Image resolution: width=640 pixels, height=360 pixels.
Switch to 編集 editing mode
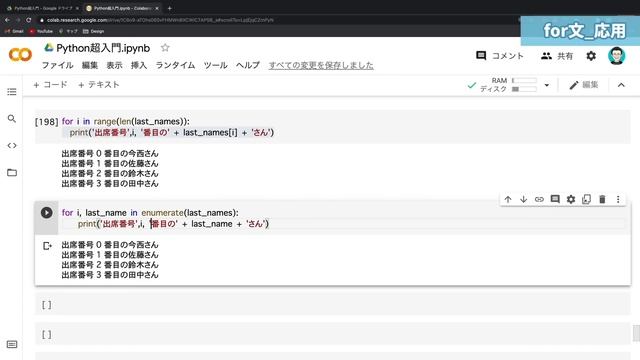(x=584, y=85)
